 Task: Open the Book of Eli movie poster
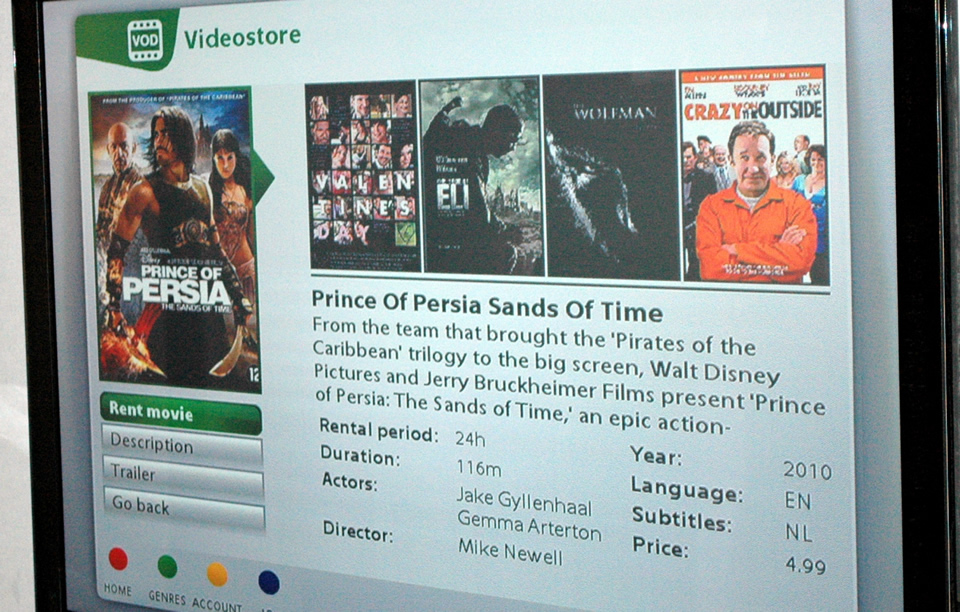[x=482, y=176]
